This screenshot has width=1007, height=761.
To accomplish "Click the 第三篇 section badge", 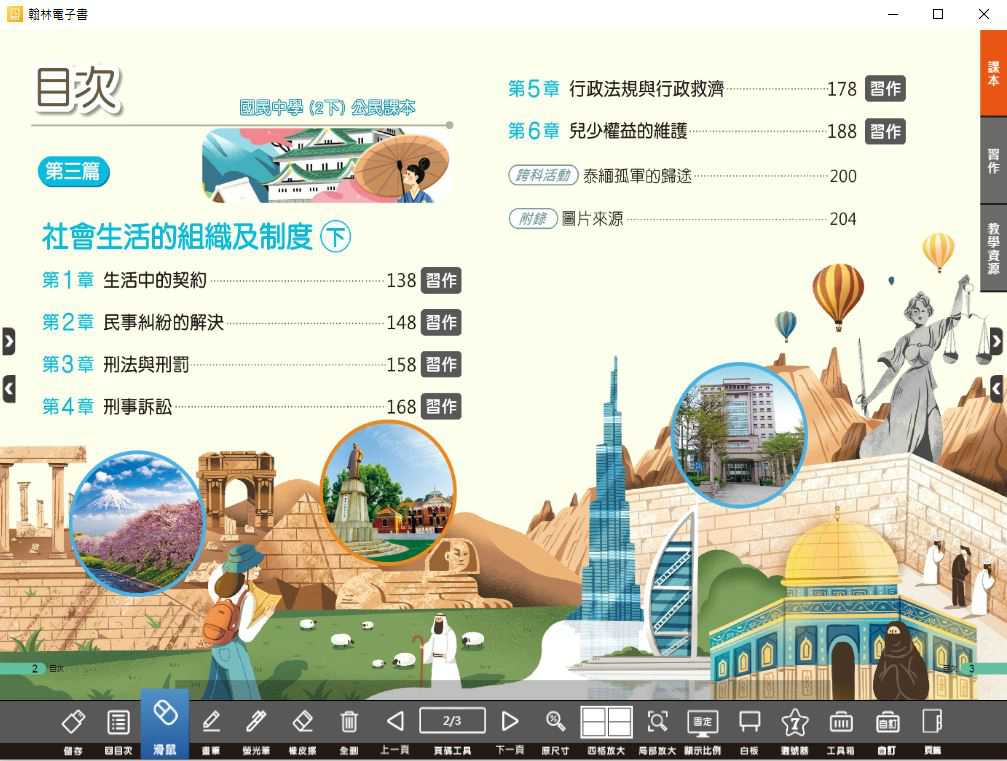I will click(x=73, y=171).
